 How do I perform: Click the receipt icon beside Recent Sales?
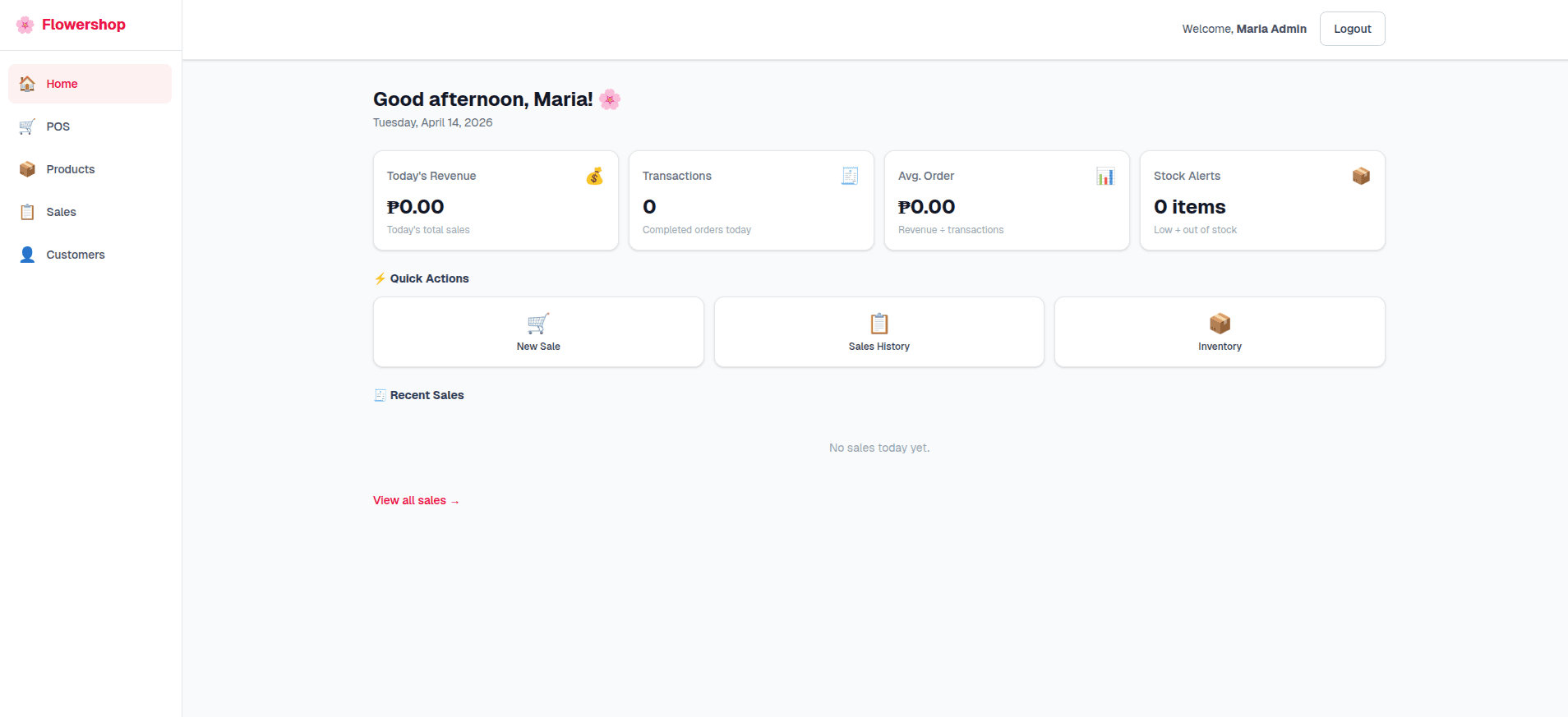[x=380, y=395]
